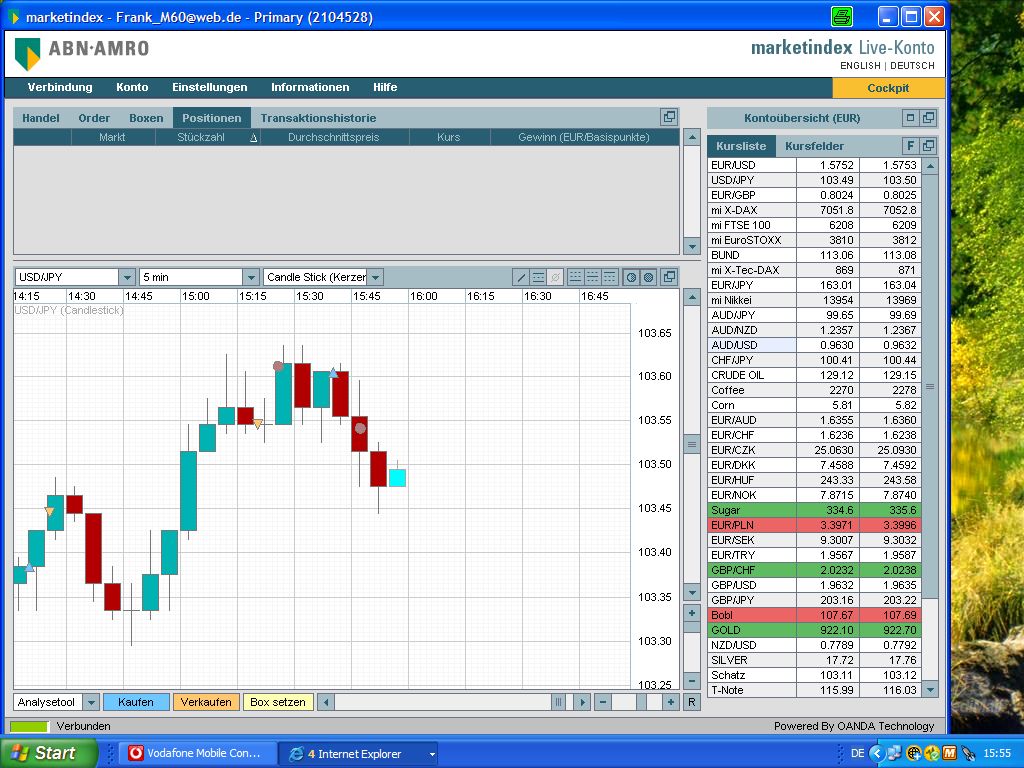Click the horizontal zoom slider handle

tap(641, 702)
